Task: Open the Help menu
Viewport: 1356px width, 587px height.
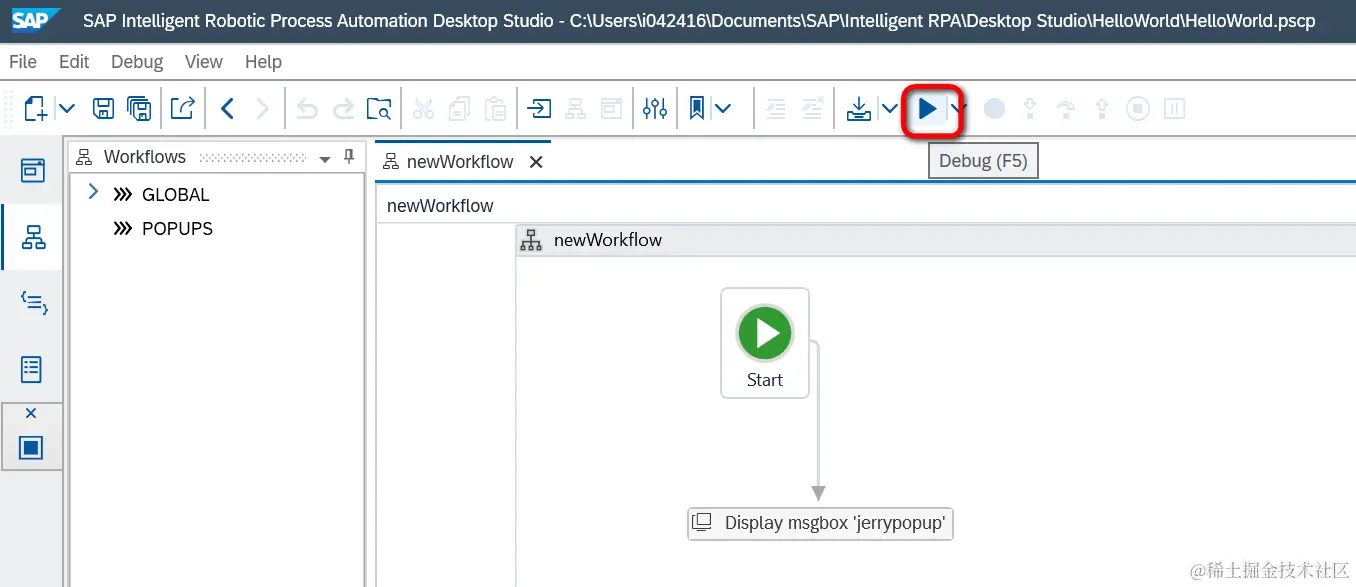Action: [x=263, y=62]
